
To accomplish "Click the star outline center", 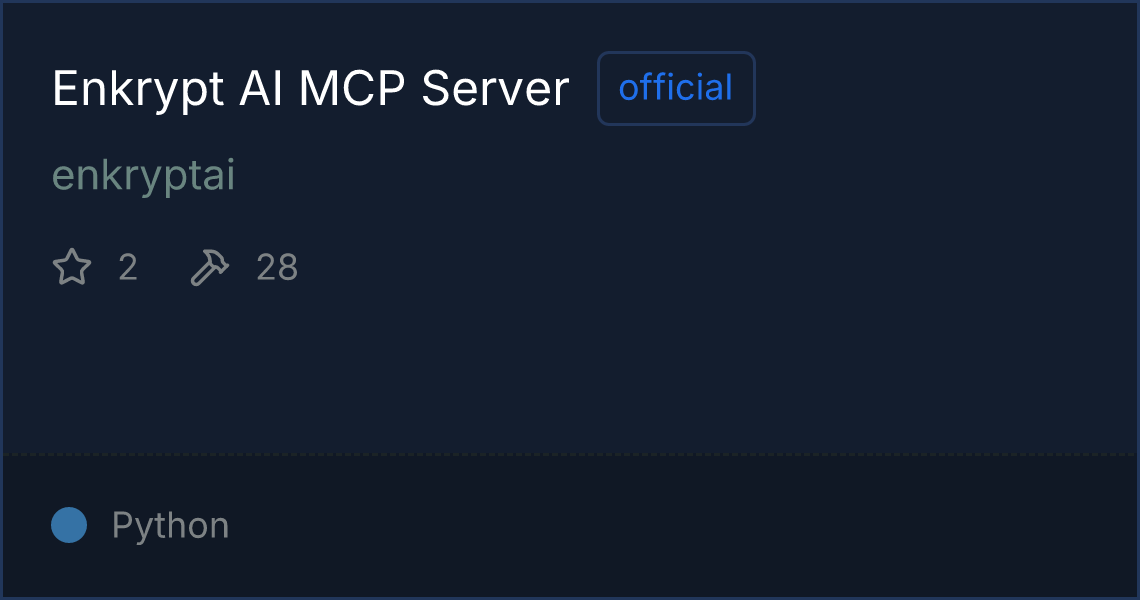I will [72, 267].
